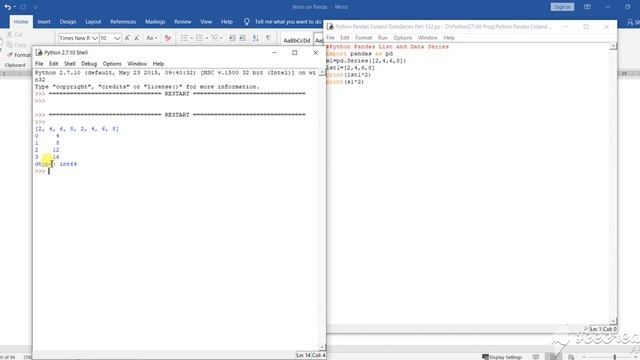
Task: Switch to Read Mode view icon
Action: pyautogui.click(x=536, y=357)
